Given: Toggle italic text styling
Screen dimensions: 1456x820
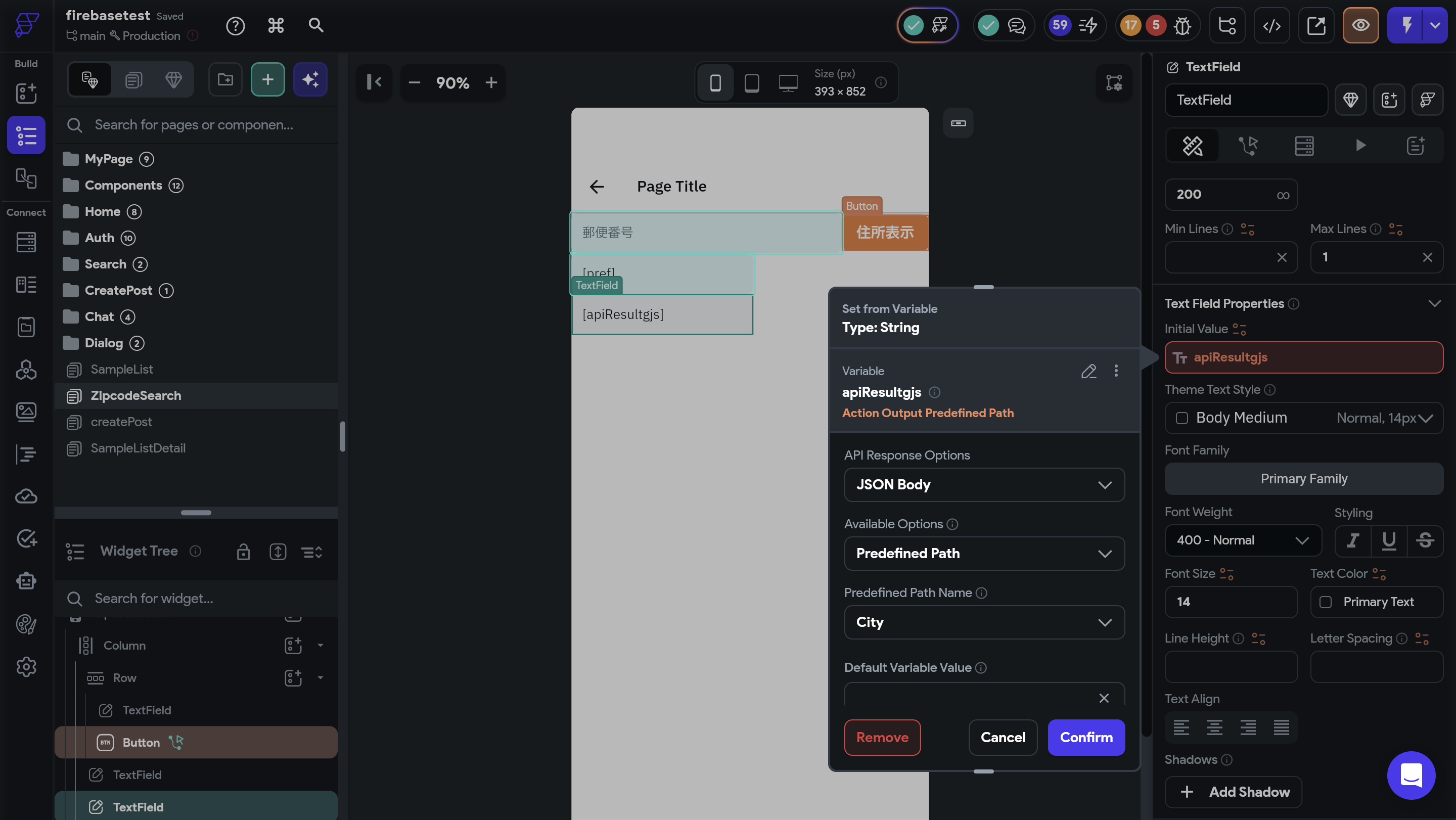Looking at the screenshot, I should pyautogui.click(x=1352, y=541).
